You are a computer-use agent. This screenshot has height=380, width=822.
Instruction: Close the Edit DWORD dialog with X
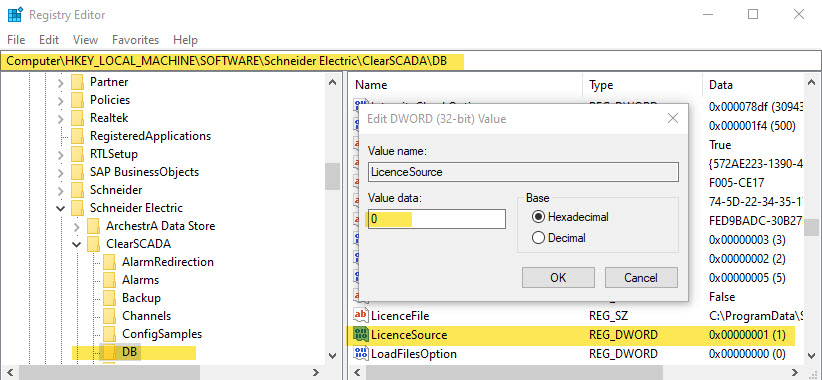tap(673, 118)
